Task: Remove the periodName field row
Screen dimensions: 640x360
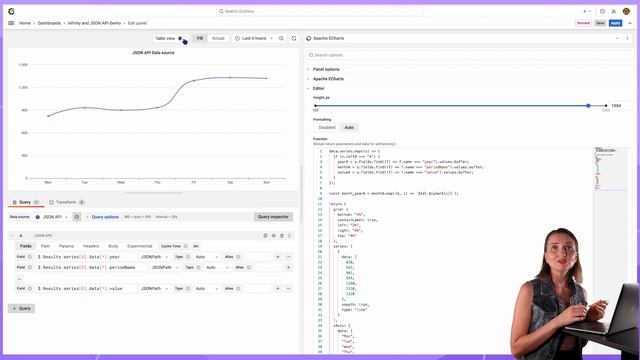Action: tap(19, 278)
